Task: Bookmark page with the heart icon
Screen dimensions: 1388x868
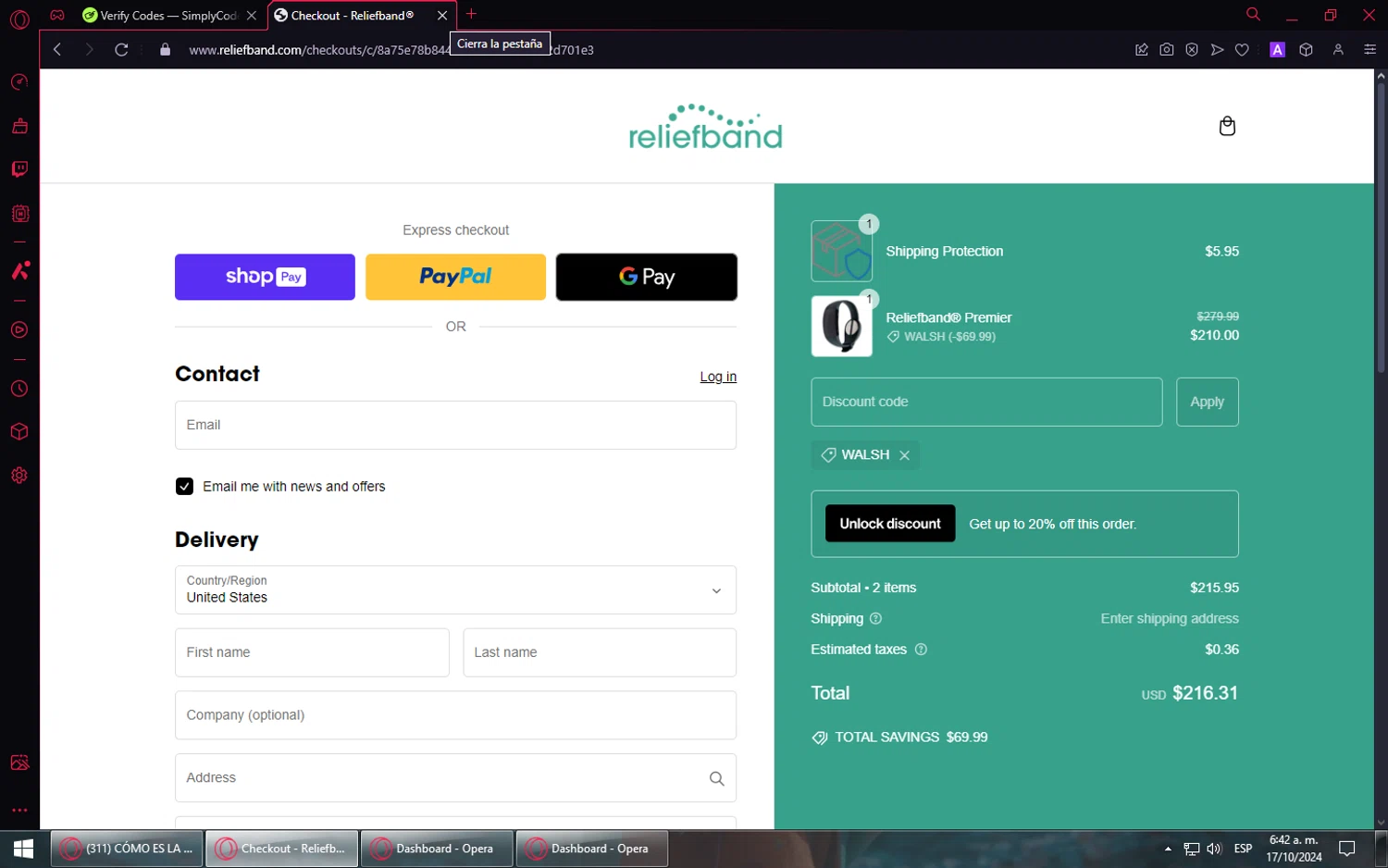Action: pyautogui.click(x=1242, y=50)
